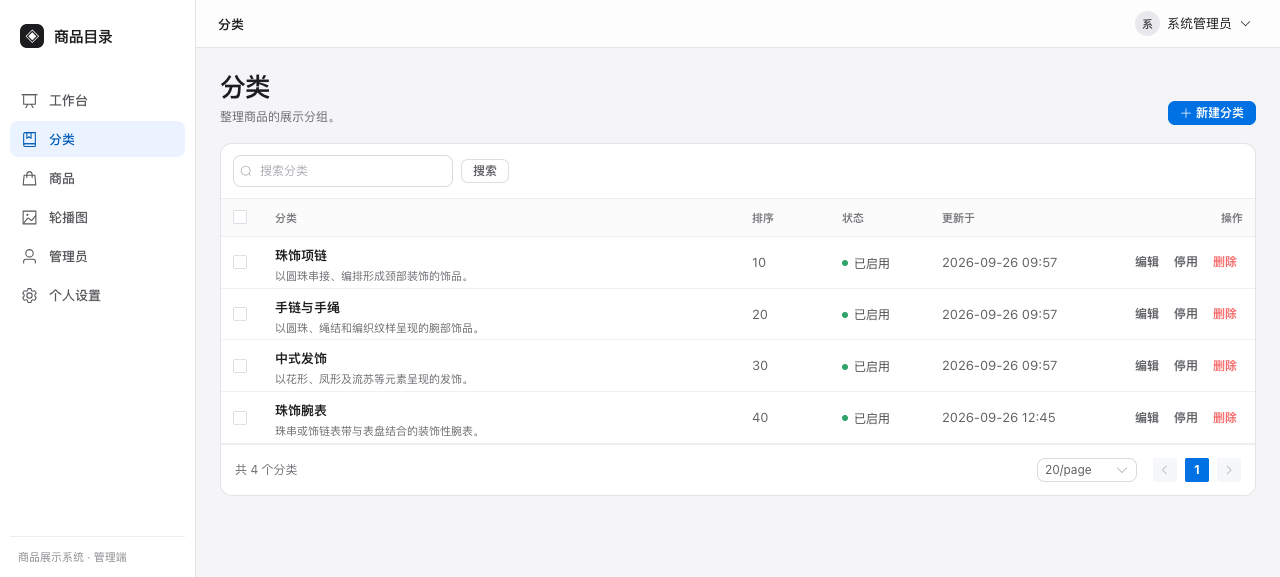Click the 手链与手绳 category name
This screenshot has width=1280, height=577.
308,307
